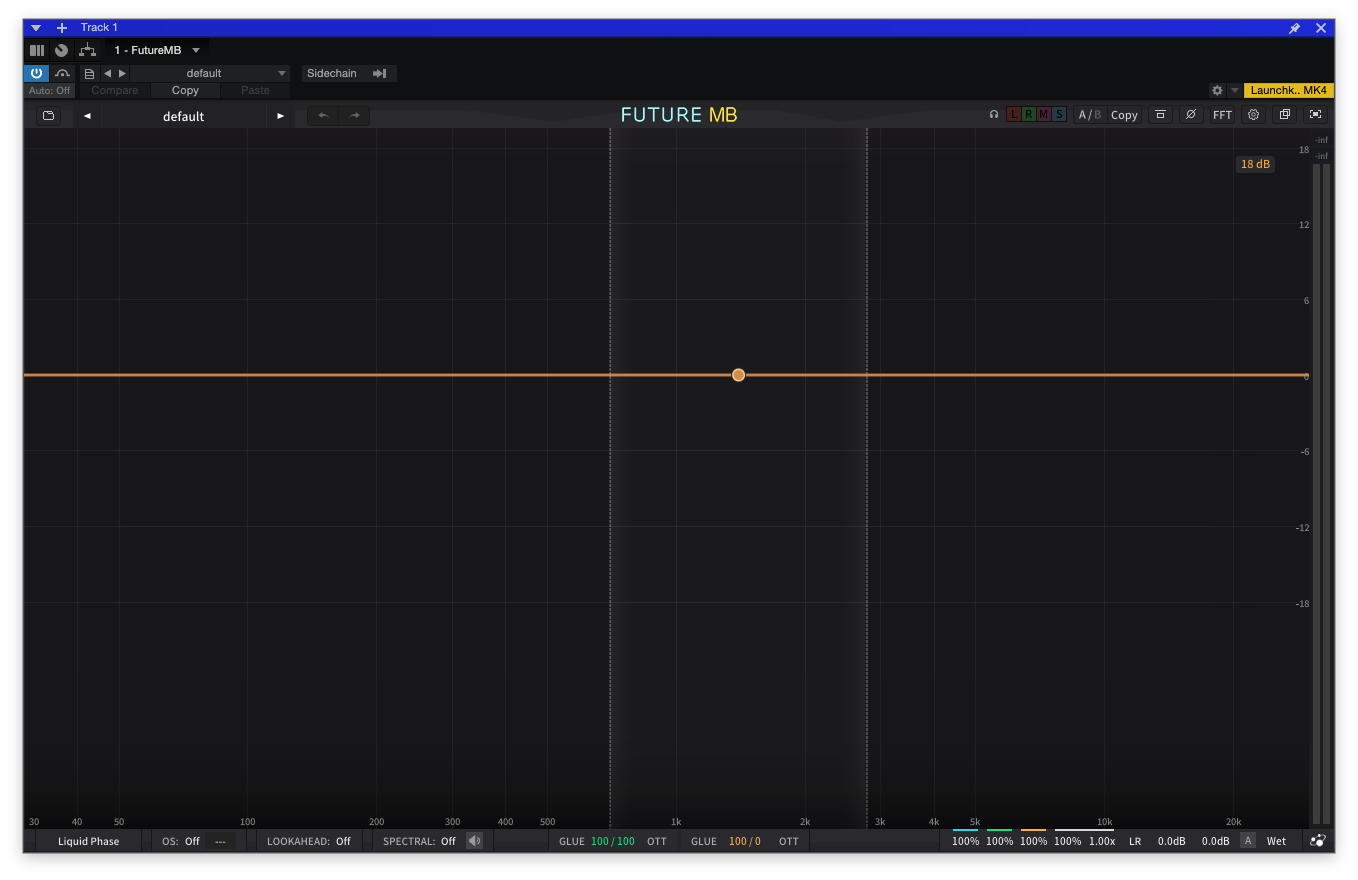Adjust the green-marked 100% value
Screen dimensions: 1358x880
[1000, 841]
